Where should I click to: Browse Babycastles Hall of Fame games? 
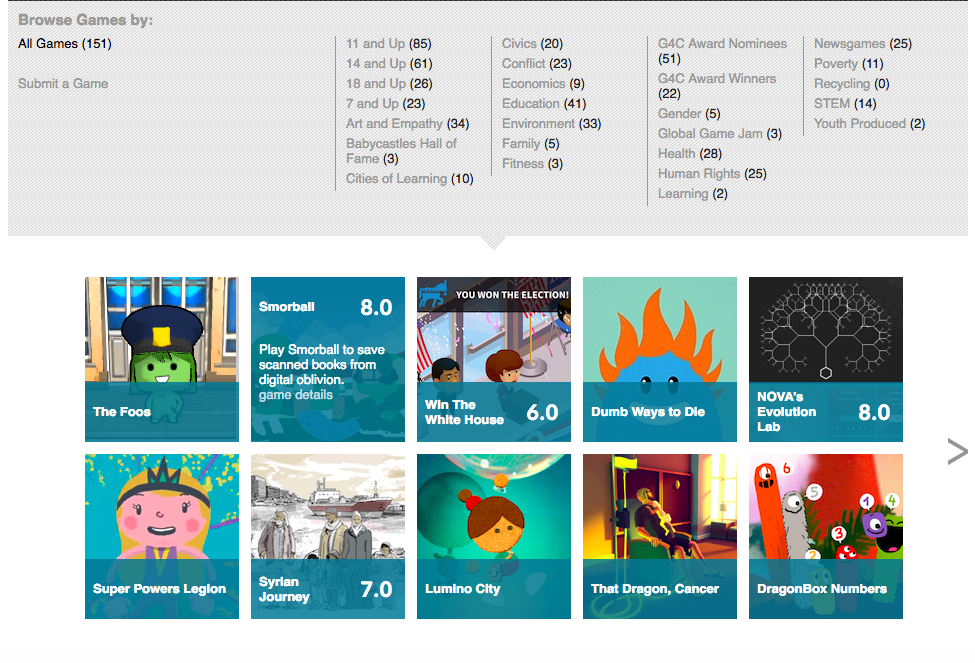coord(401,151)
